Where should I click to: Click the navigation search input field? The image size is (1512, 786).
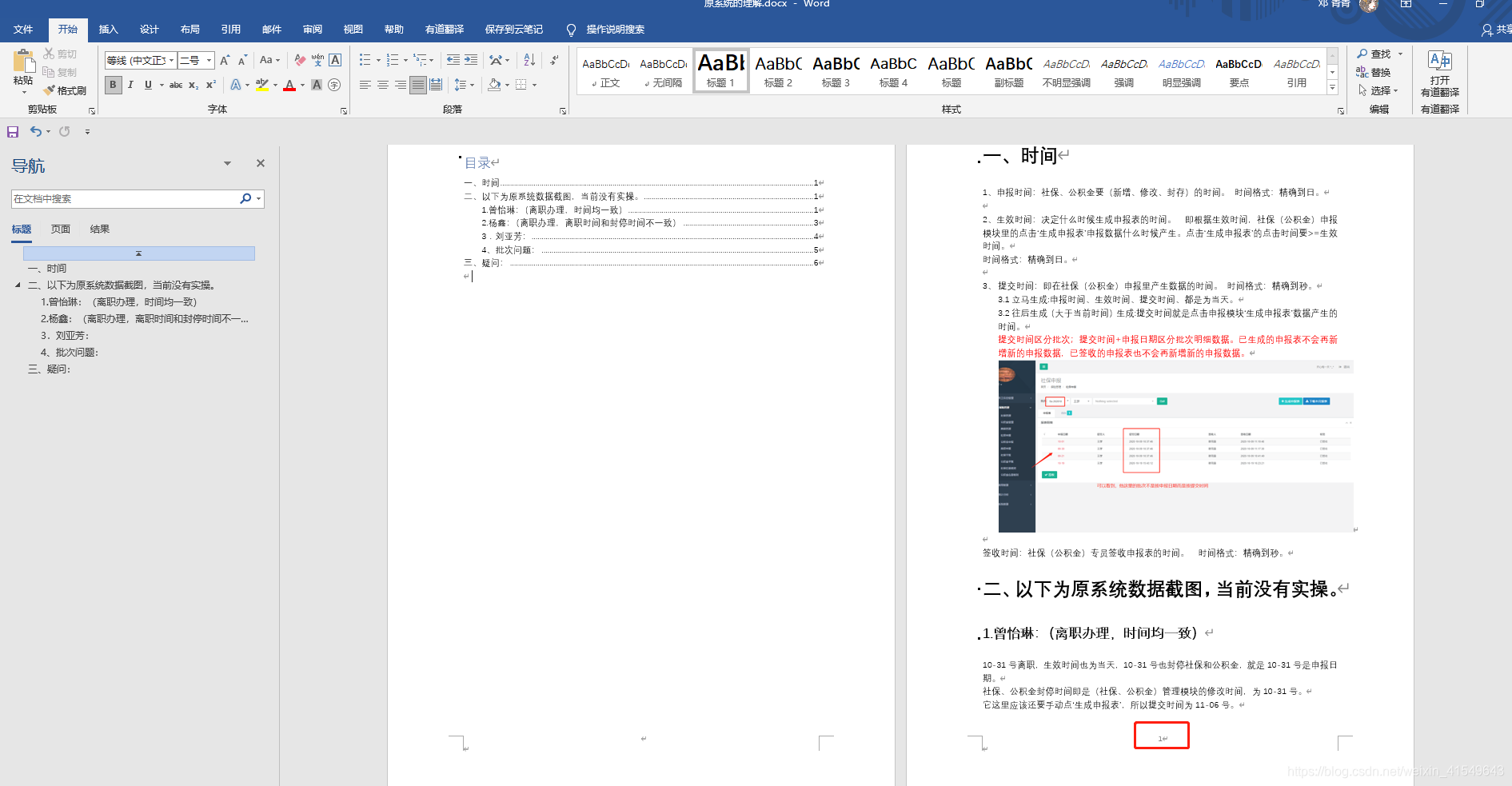(x=126, y=198)
